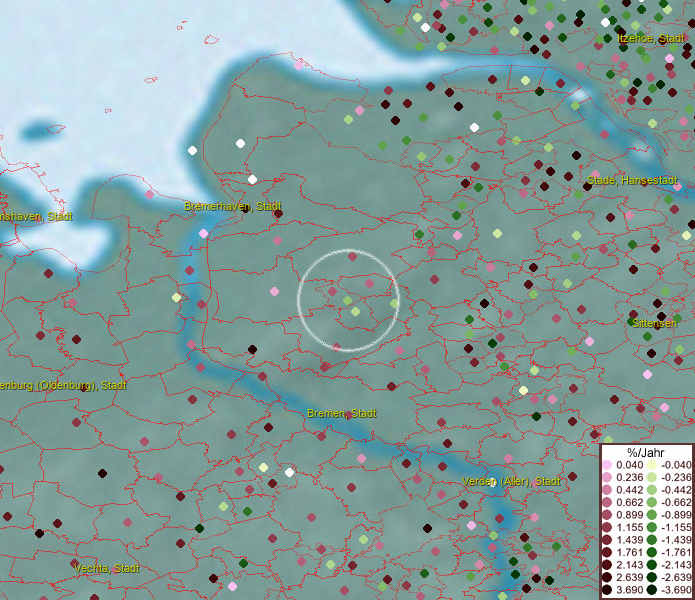Viewport: 695px width, 600px height.
Task: Pick the legend swatch for 1.155
Action: pos(607,527)
